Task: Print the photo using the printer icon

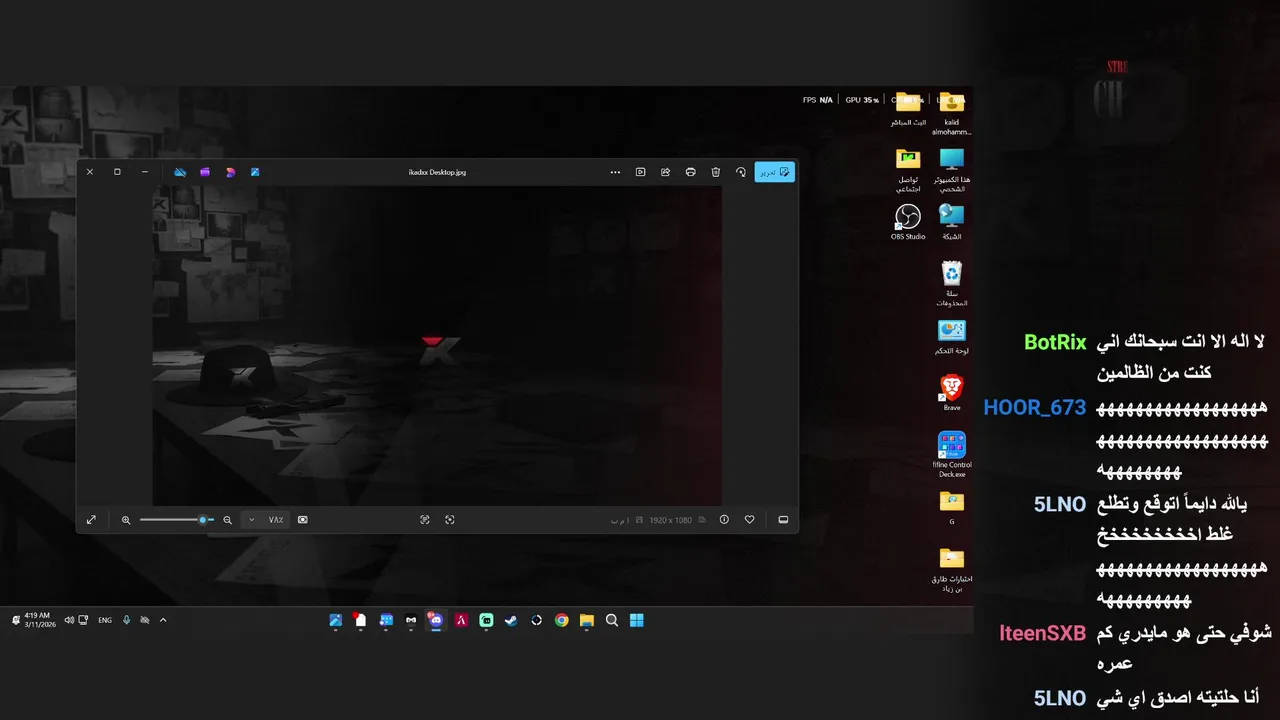Action: click(x=691, y=172)
